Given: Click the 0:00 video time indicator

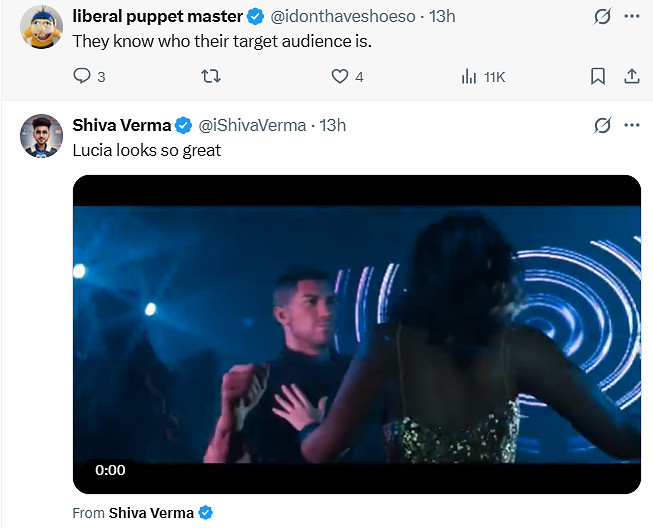Looking at the screenshot, I should coord(111,470).
